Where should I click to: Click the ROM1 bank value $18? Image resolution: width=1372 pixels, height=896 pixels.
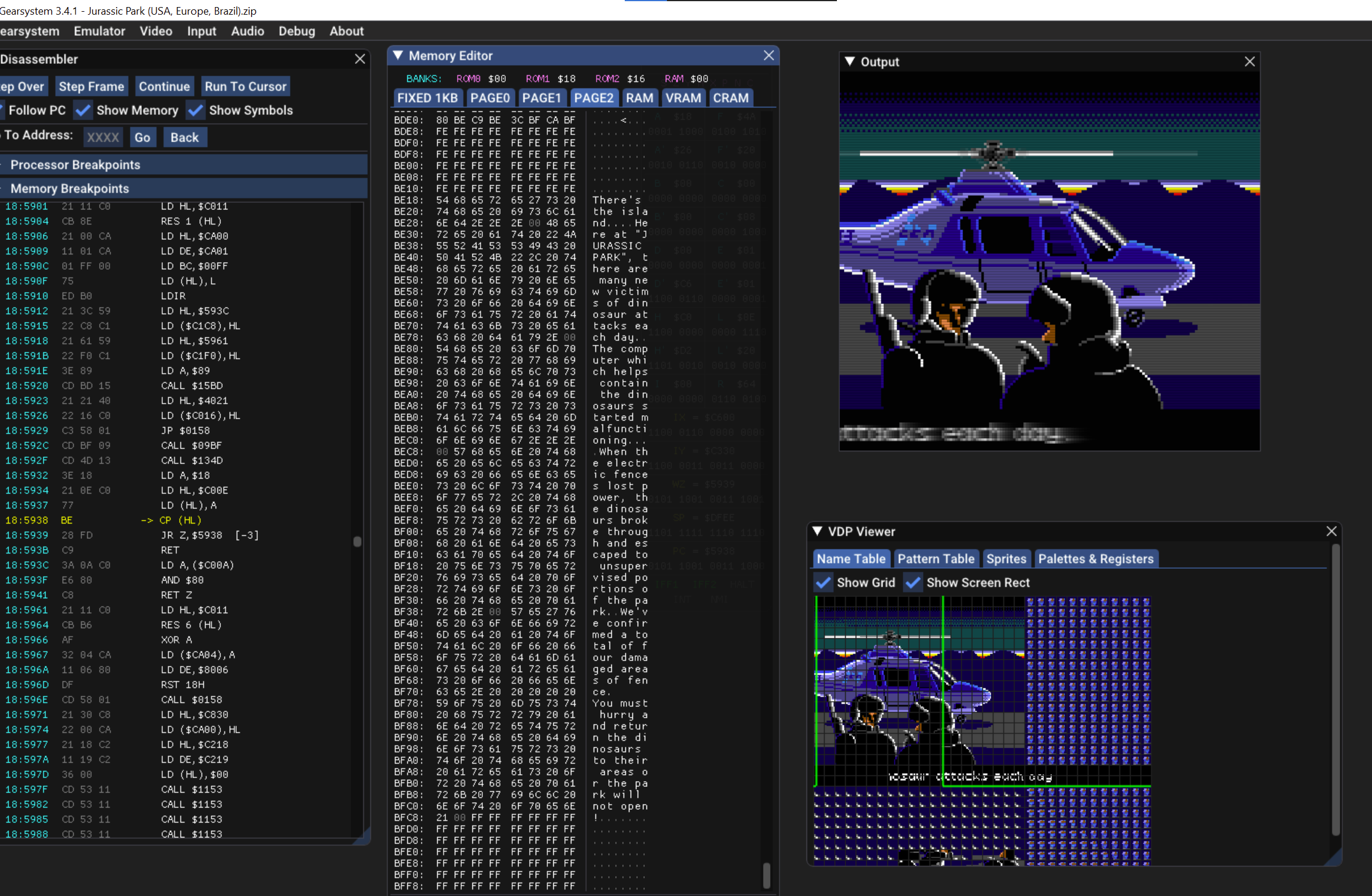click(x=567, y=79)
